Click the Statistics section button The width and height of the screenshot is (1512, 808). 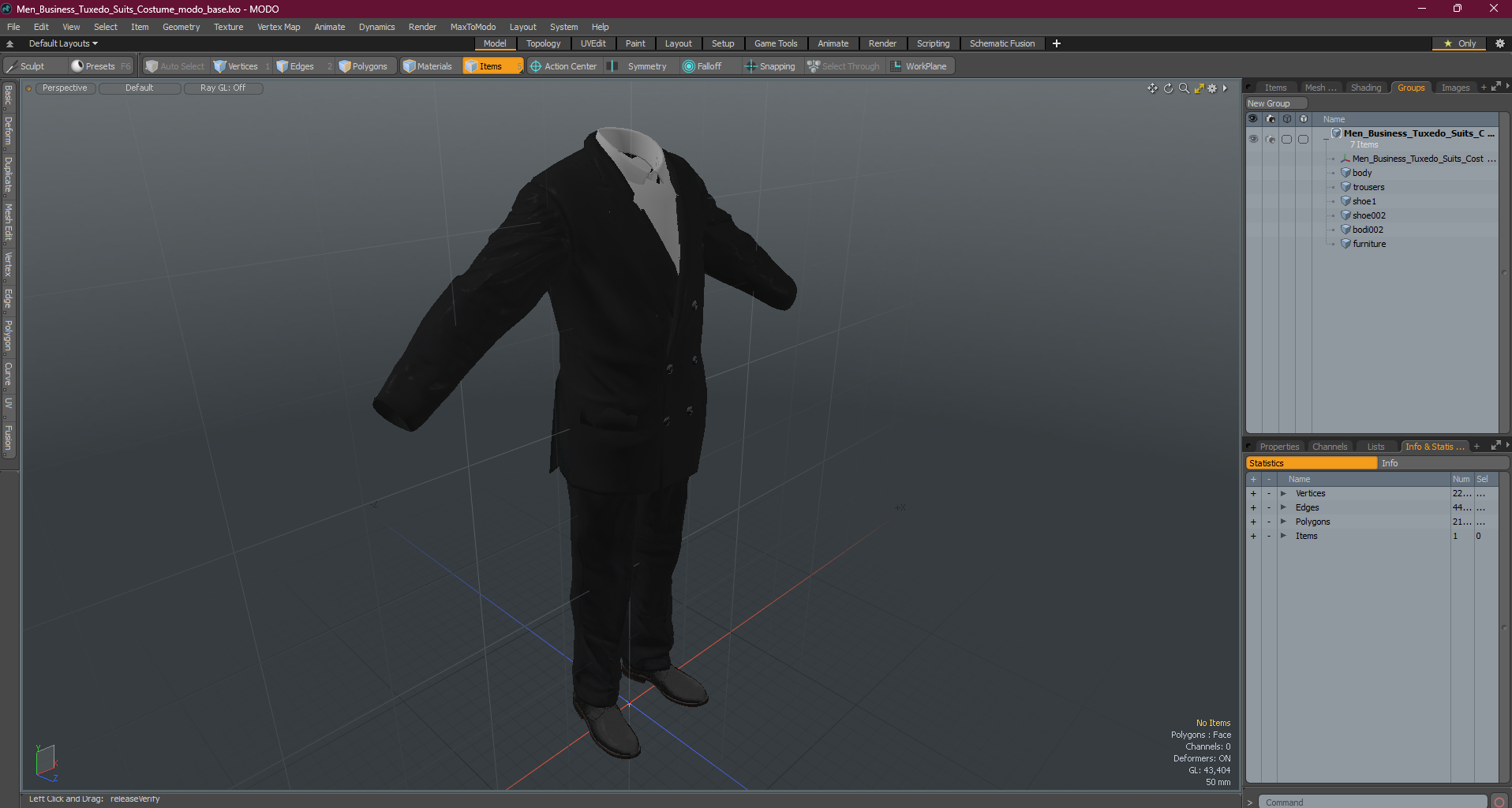pyautogui.click(x=1311, y=463)
